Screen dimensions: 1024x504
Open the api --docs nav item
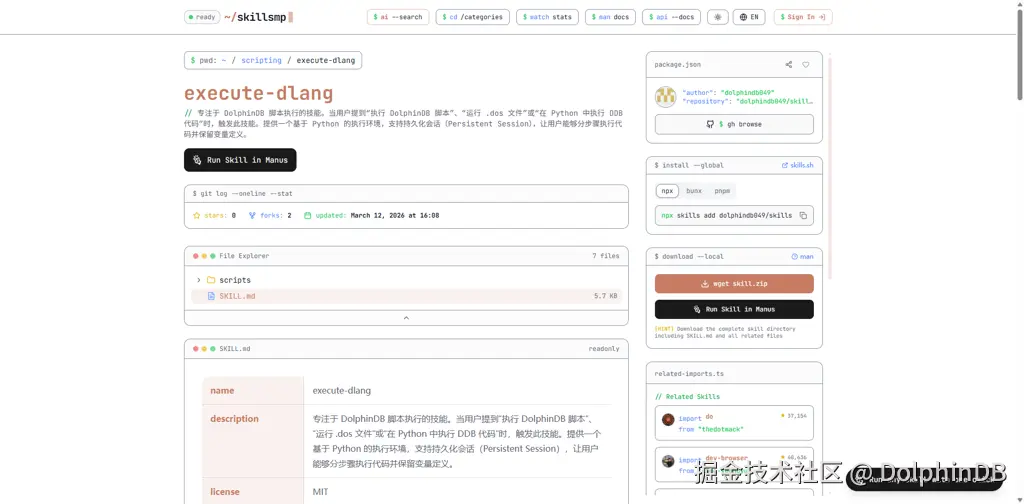671,17
